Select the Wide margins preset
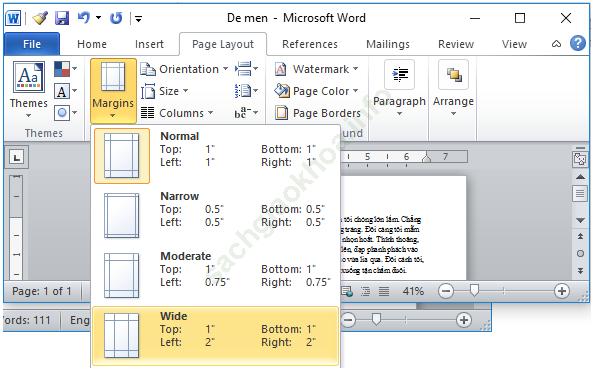The width and height of the screenshot is (596, 373). 215,336
